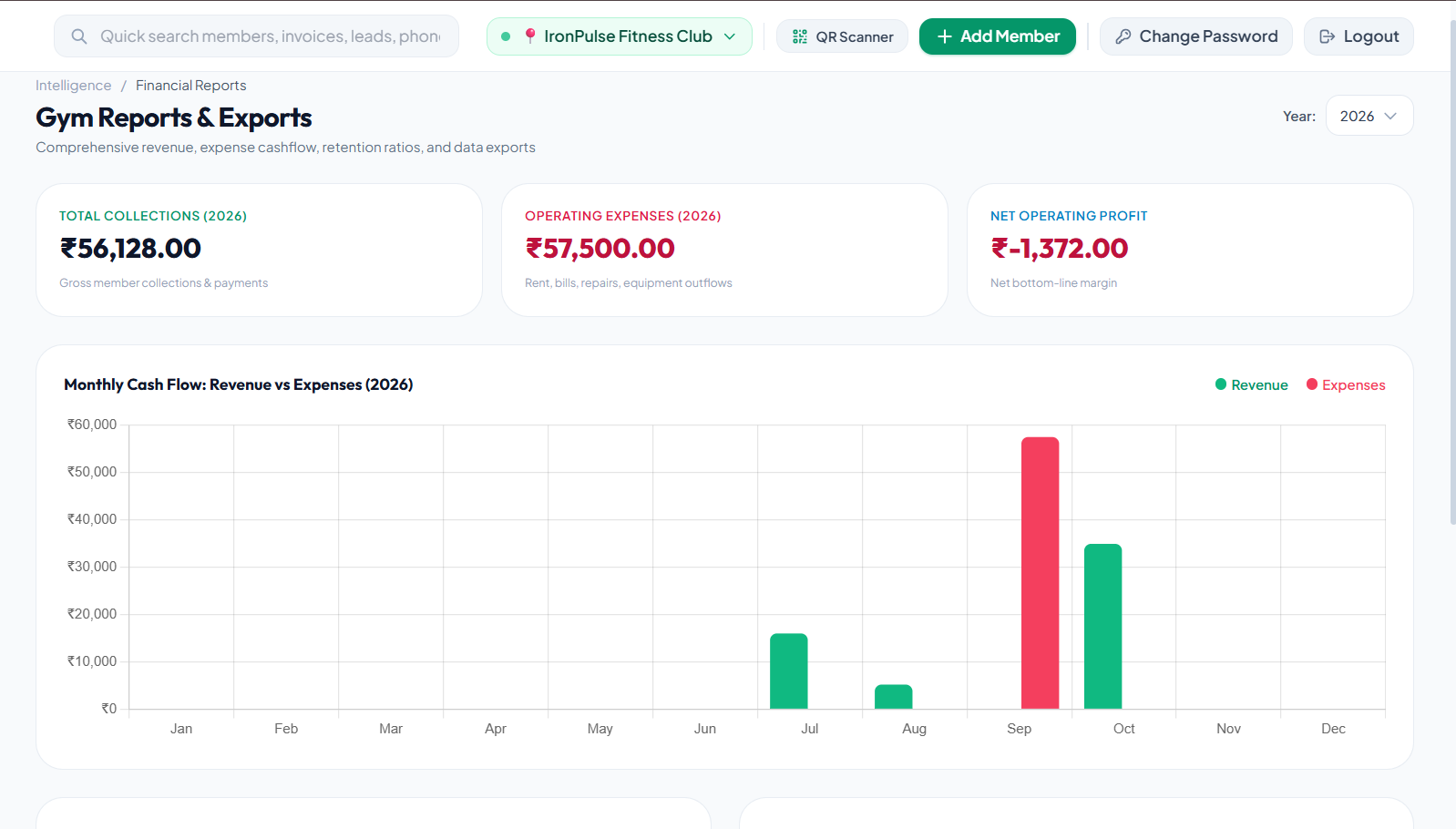
Task: Click the Financial Reports breadcrumb
Action: pos(191,86)
